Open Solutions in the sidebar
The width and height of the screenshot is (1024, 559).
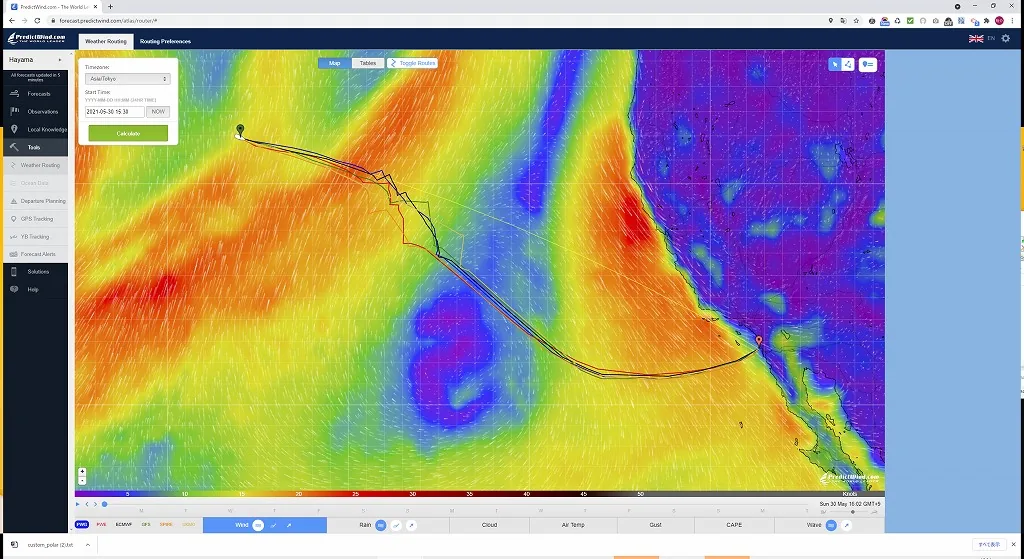pyautogui.click(x=35, y=272)
